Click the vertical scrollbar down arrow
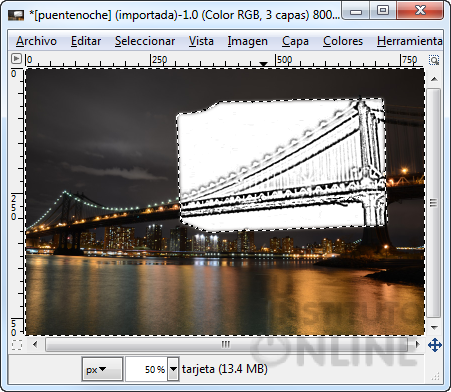451x392 pixels. pos(434,327)
